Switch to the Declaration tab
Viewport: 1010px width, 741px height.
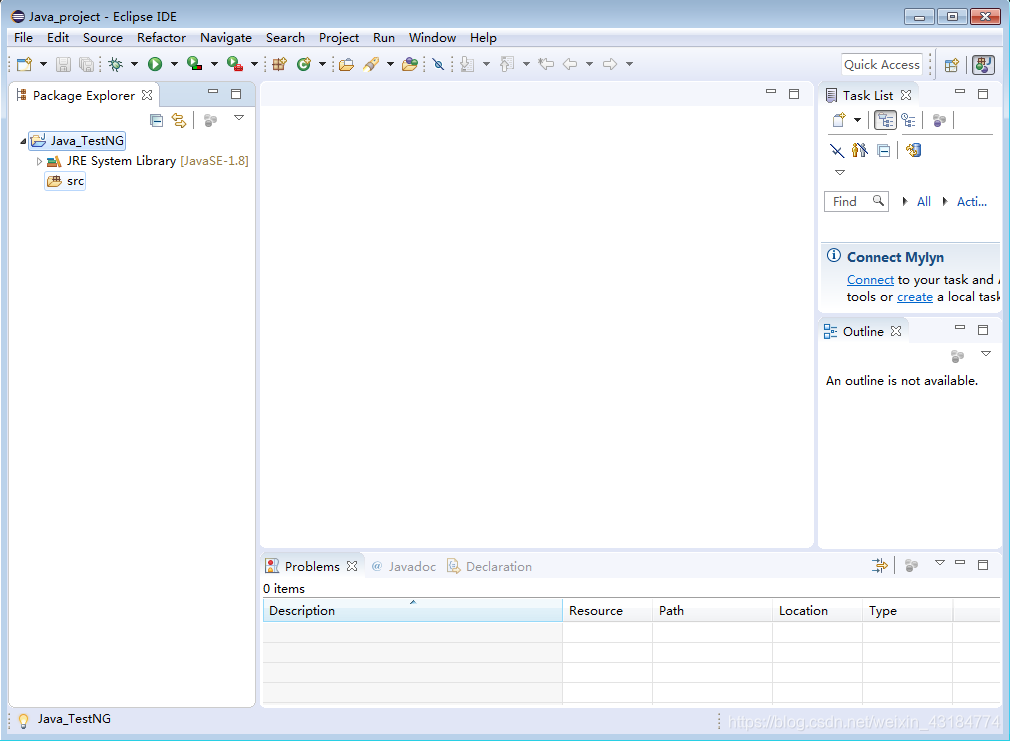490,566
